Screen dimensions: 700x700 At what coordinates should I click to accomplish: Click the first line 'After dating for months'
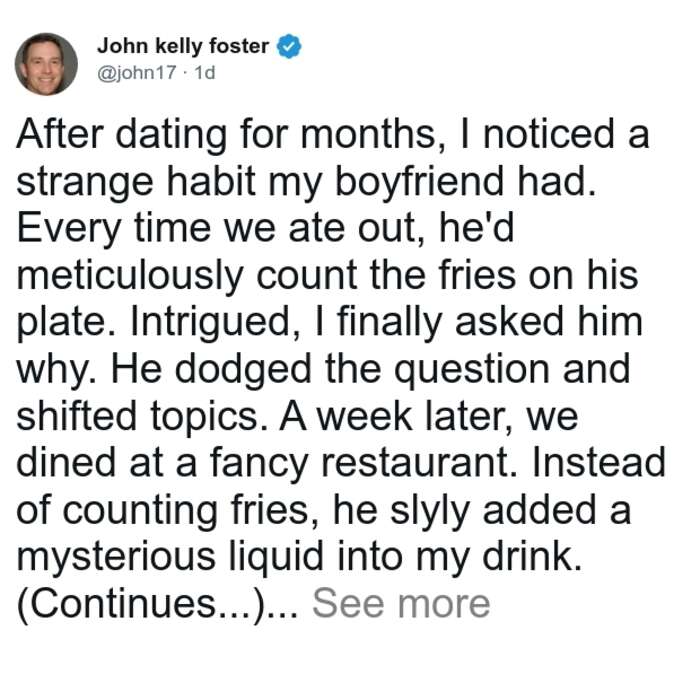[x=226, y=134]
